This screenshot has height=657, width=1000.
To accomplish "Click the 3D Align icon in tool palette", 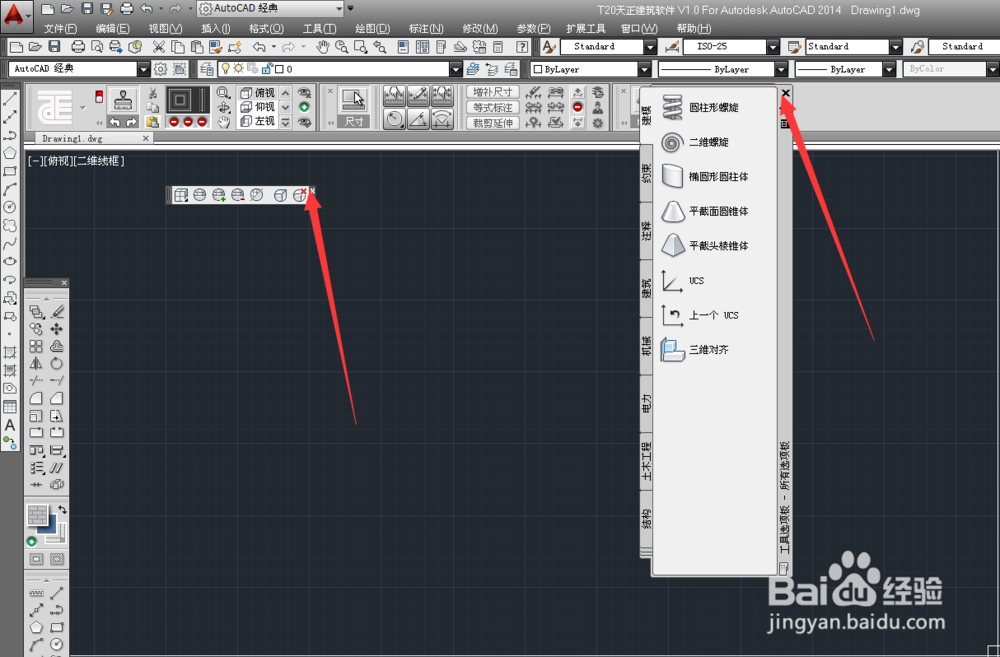I will click(672, 350).
